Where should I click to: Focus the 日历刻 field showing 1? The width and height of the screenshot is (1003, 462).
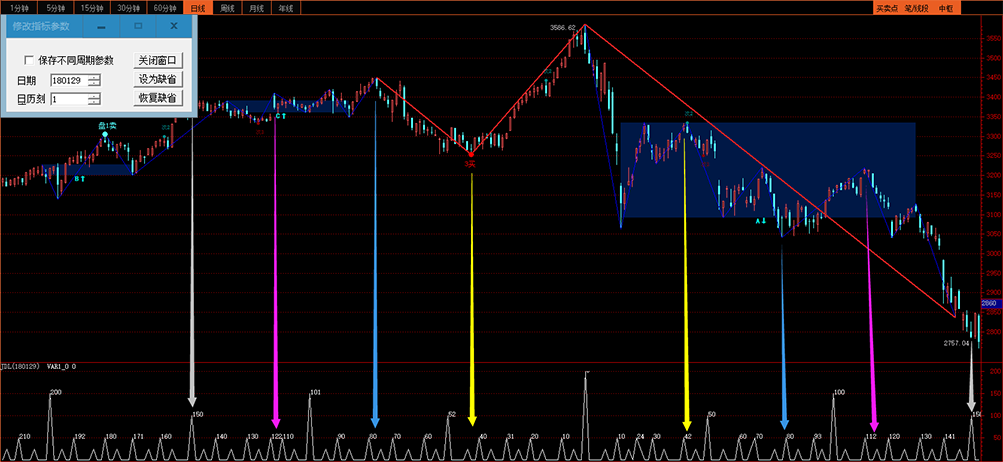[x=69, y=99]
